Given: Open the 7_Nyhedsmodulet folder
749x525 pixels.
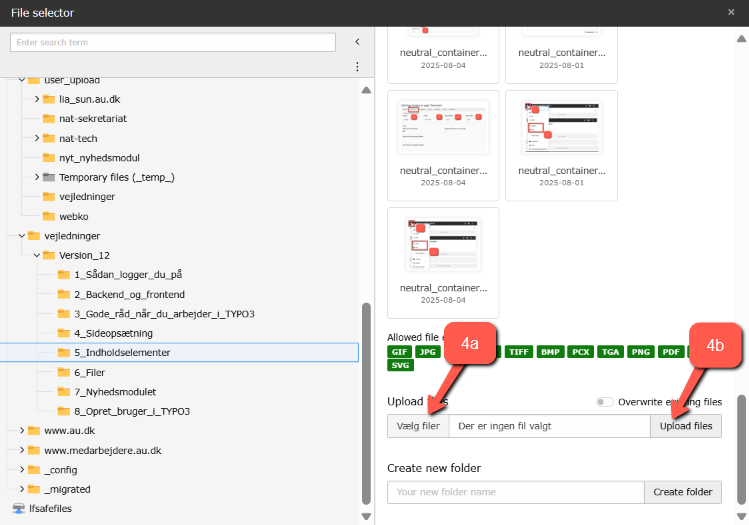Looking at the screenshot, I should coord(115,392).
